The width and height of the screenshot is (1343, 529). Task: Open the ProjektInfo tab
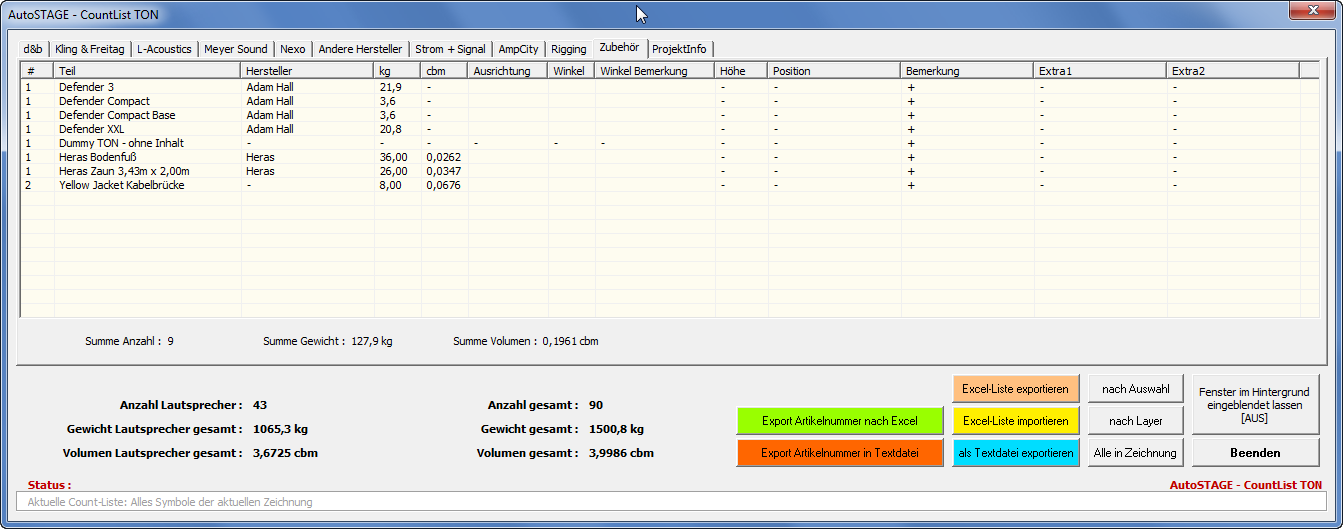[679, 49]
